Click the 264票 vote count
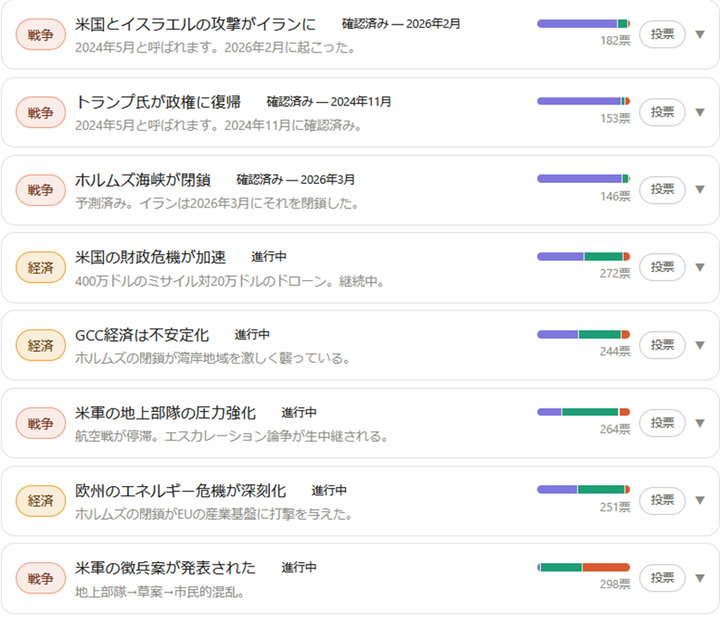This screenshot has height=617, width=720. pyautogui.click(x=615, y=429)
